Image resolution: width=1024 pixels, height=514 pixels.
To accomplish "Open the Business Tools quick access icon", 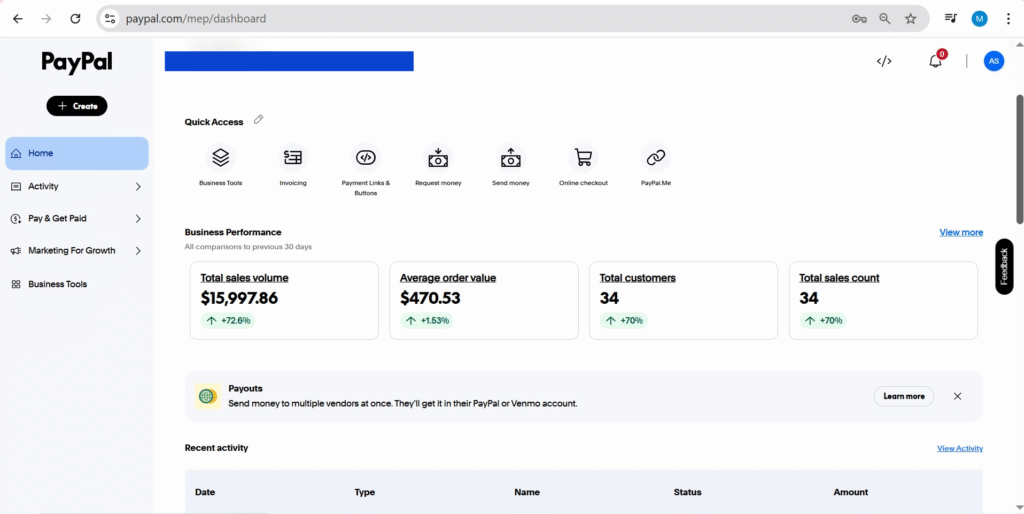I will click(220, 158).
